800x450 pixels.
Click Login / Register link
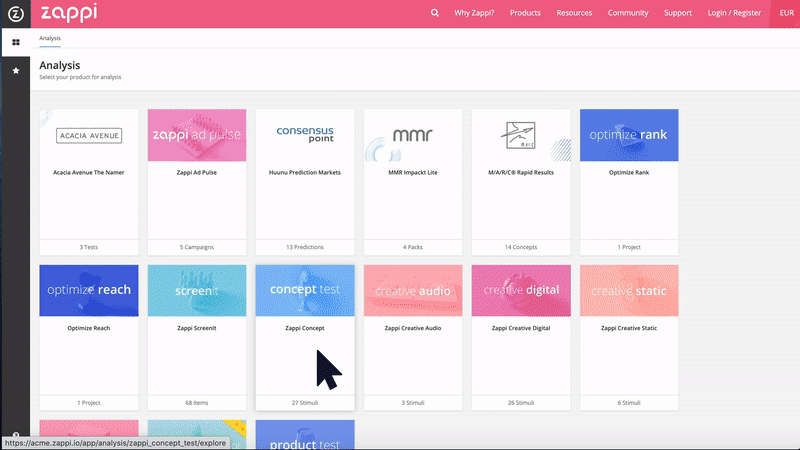point(734,13)
